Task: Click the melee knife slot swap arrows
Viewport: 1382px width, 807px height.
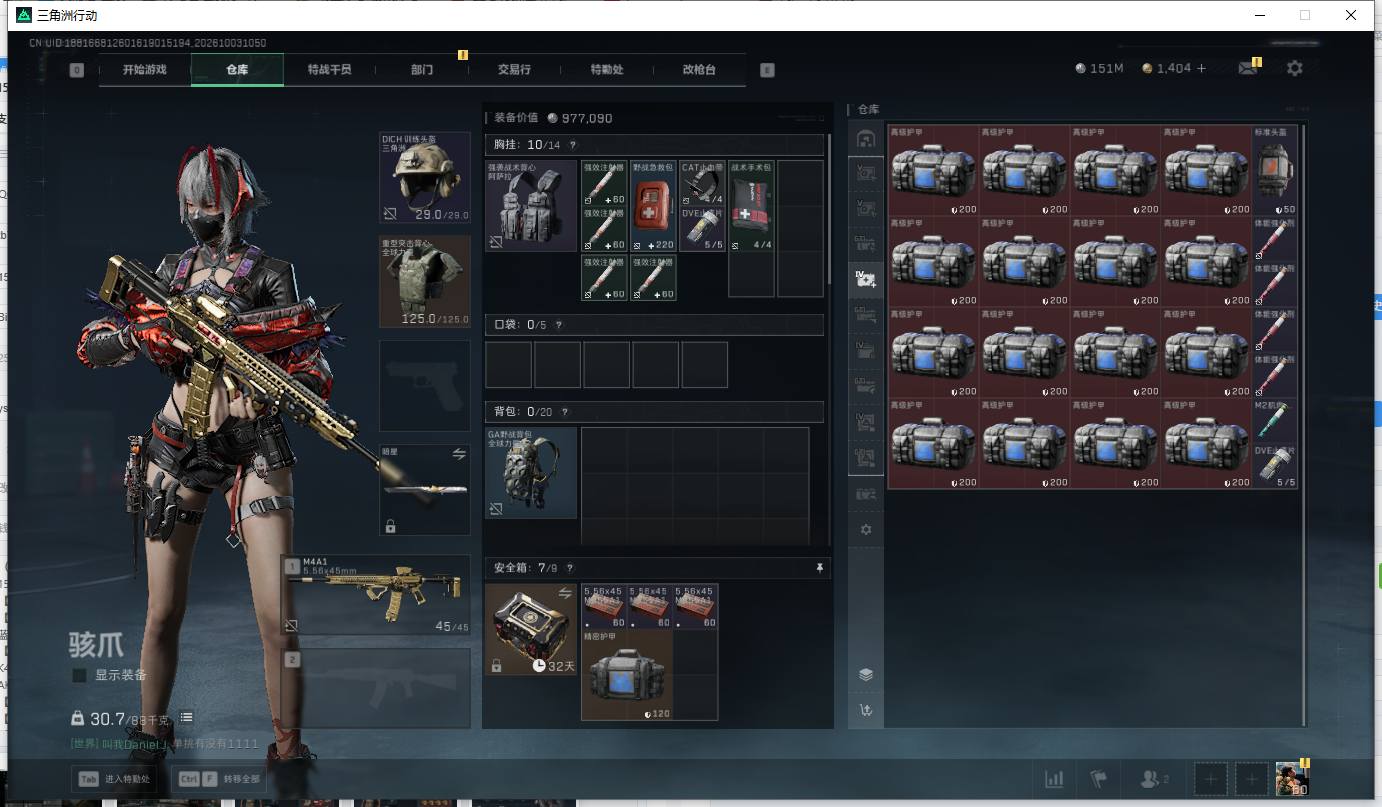Action: 459,454
